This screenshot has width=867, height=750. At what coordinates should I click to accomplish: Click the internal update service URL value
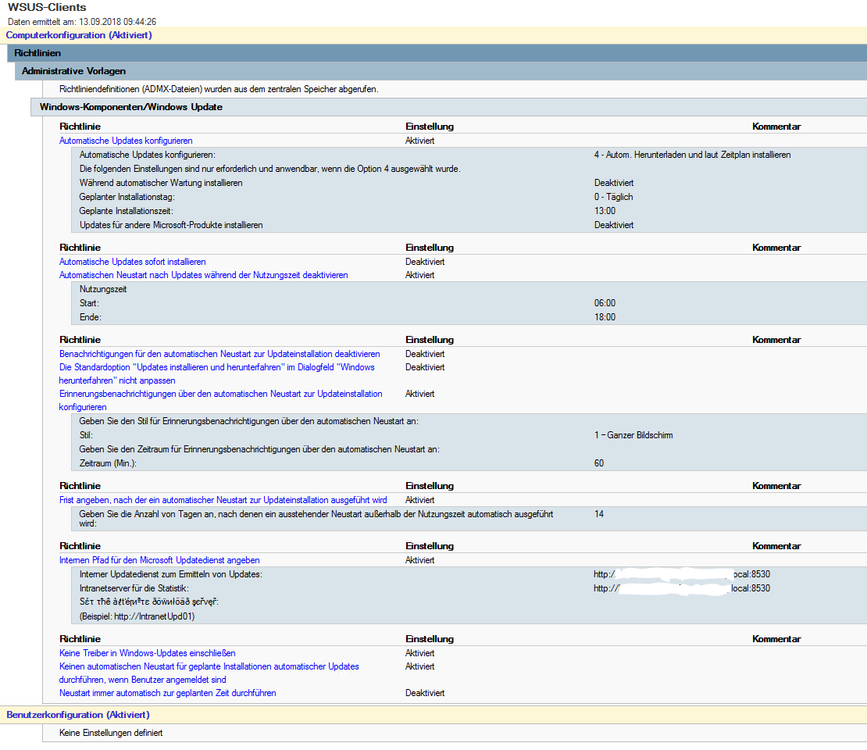point(681,575)
